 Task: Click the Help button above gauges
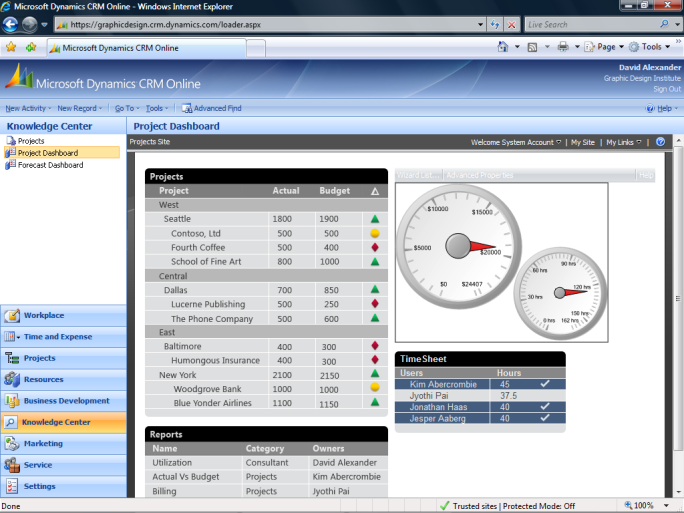(646, 175)
